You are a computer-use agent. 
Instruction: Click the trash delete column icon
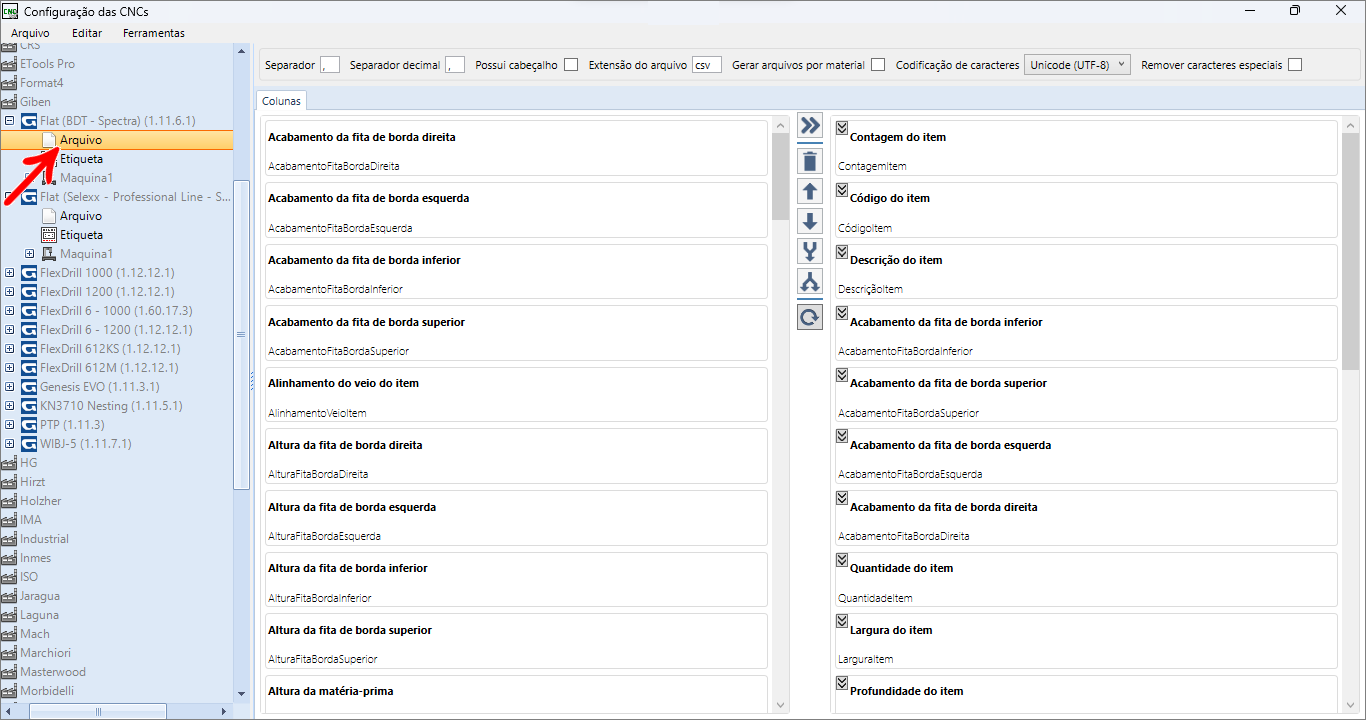point(810,161)
